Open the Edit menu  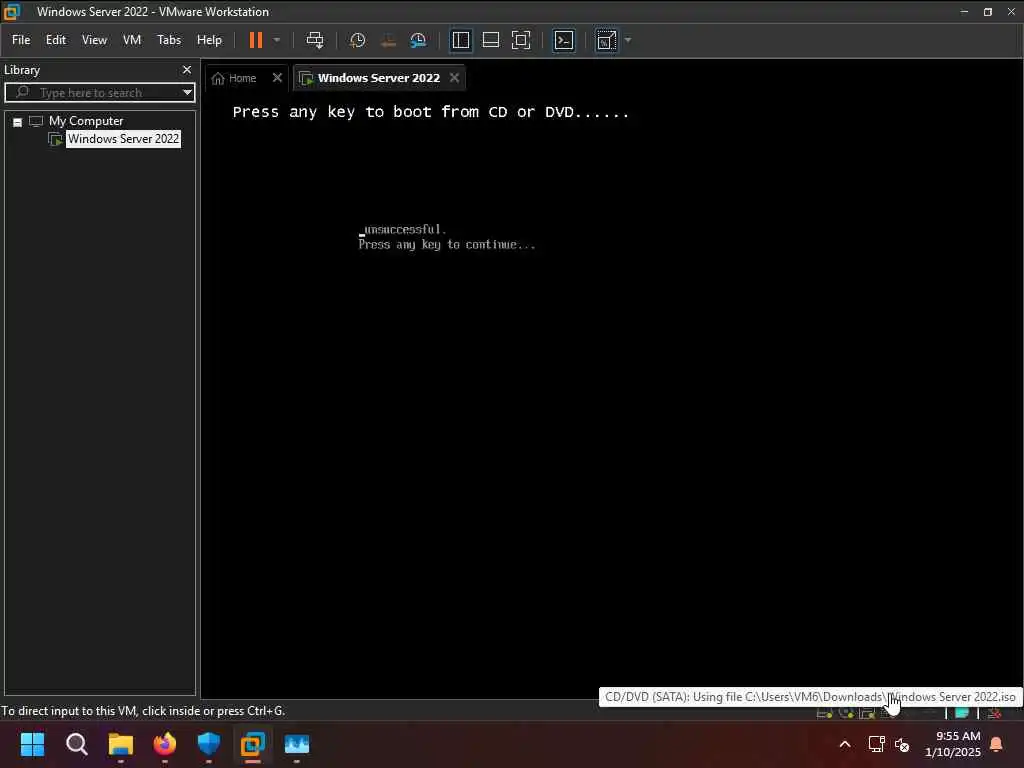56,40
